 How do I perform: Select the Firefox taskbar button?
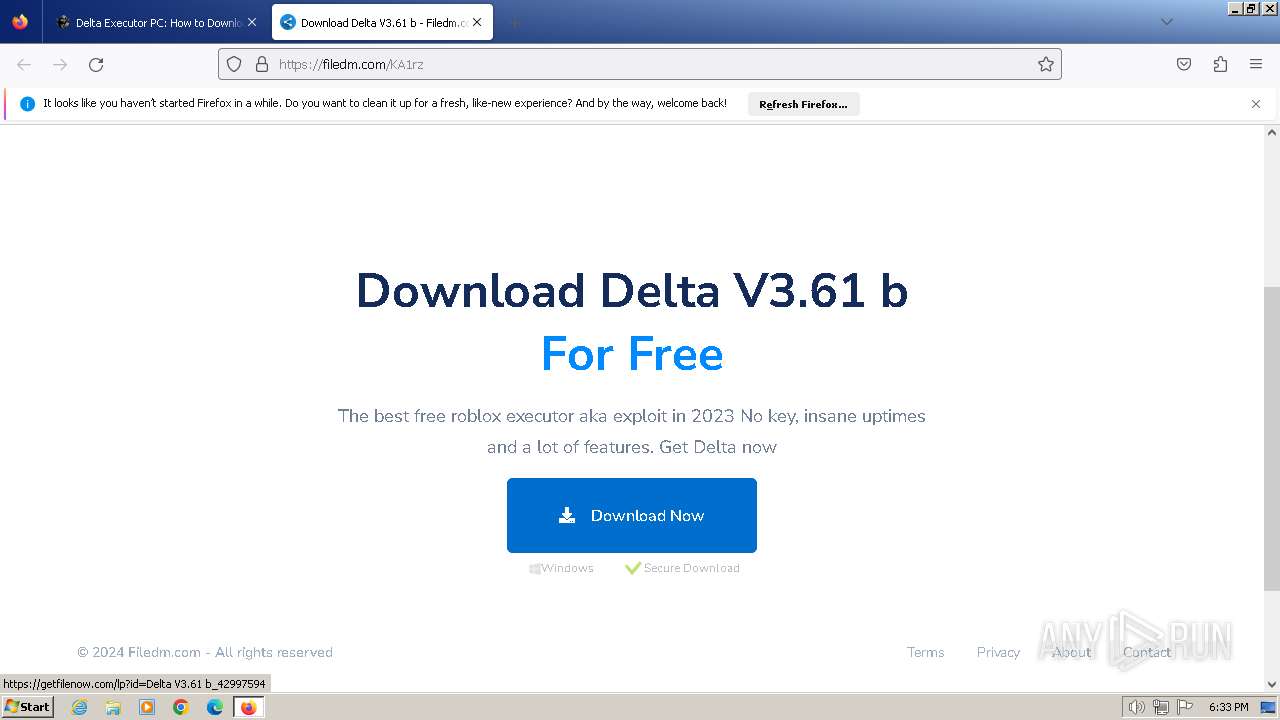pos(248,707)
